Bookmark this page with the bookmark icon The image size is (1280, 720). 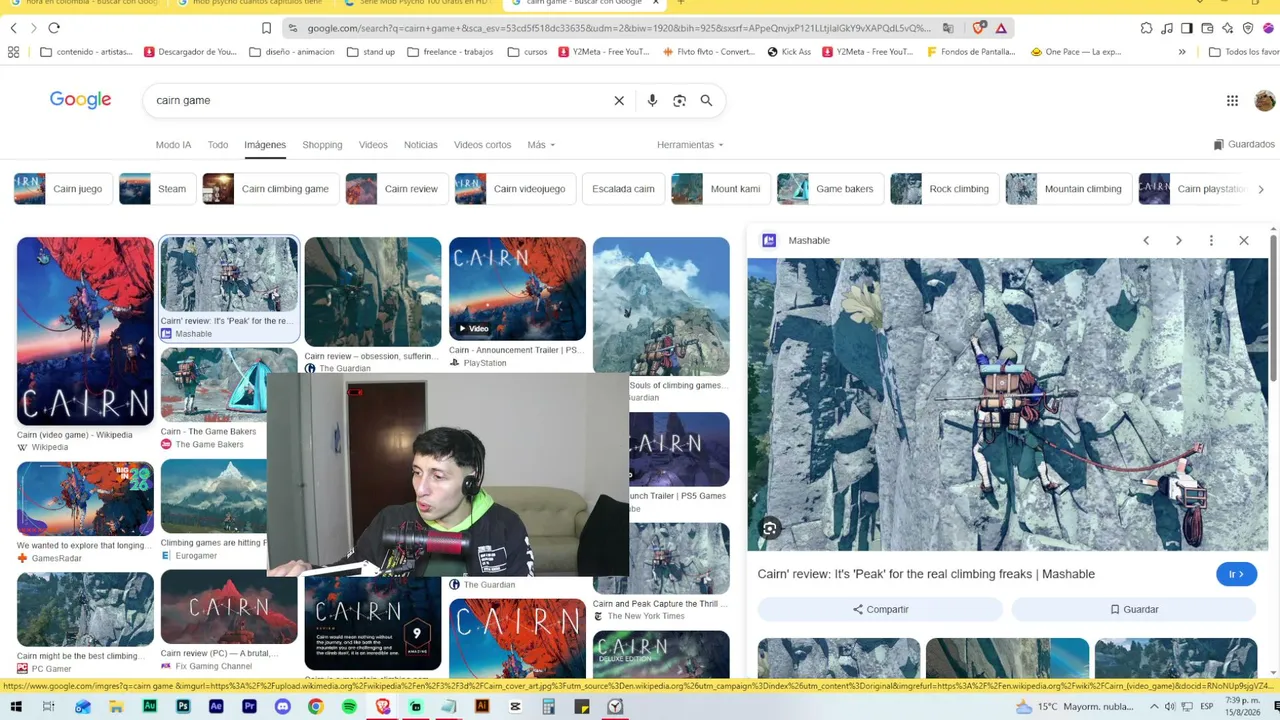[x=266, y=28]
